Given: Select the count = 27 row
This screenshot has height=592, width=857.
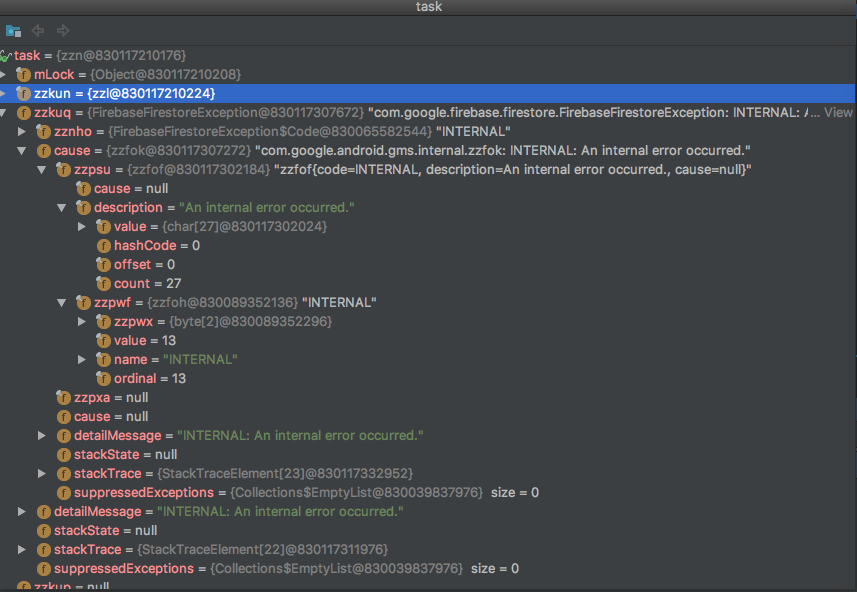Looking at the screenshot, I should point(428,284).
